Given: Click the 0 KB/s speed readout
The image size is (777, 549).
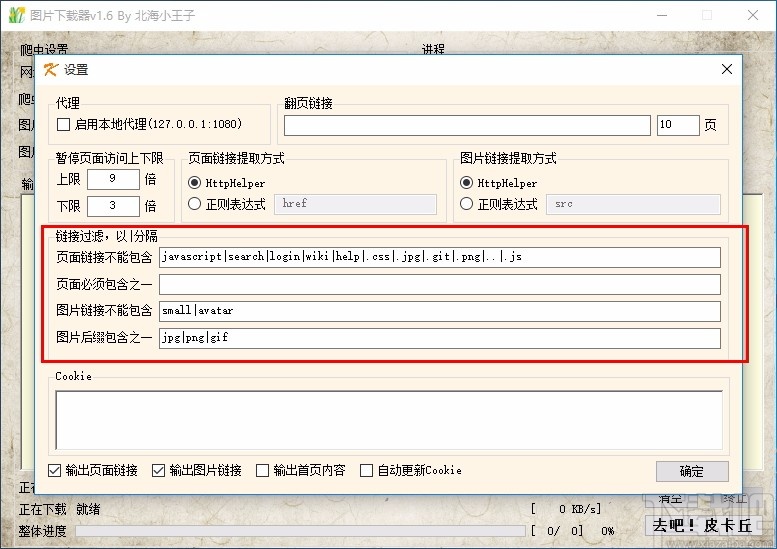Looking at the screenshot, I should [566, 509].
